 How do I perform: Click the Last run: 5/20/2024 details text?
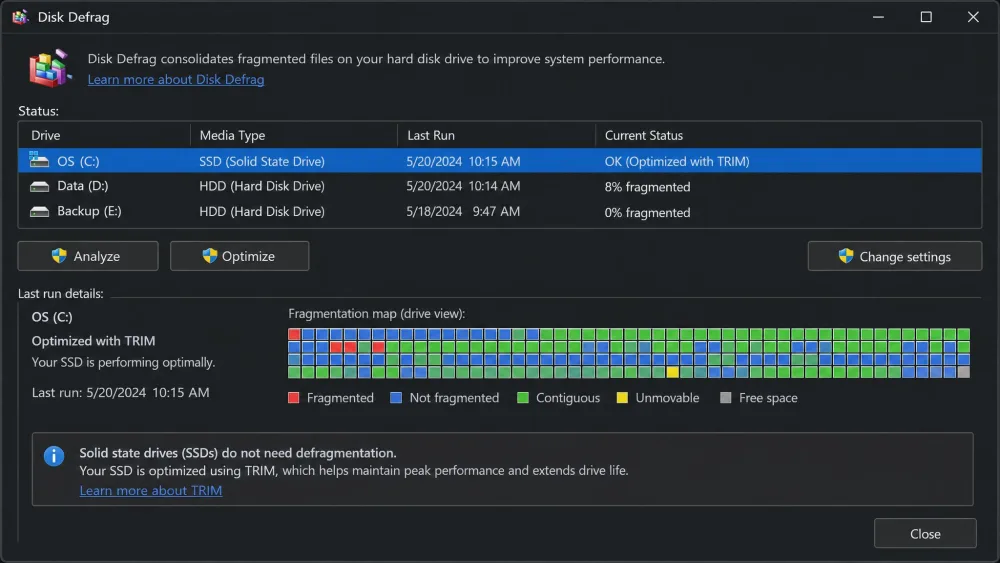(121, 393)
